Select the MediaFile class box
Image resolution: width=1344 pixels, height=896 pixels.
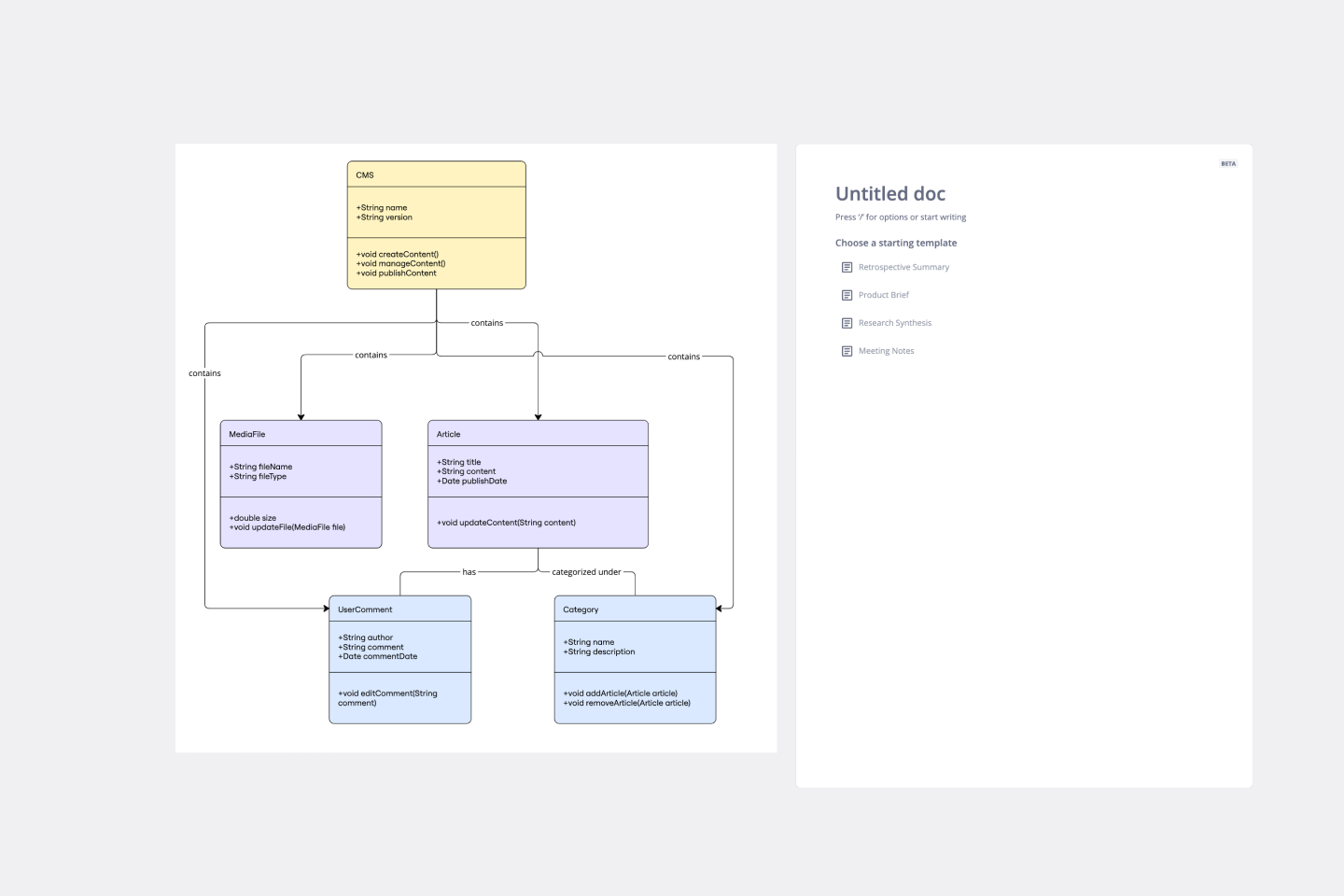pyautogui.click(x=301, y=483)
